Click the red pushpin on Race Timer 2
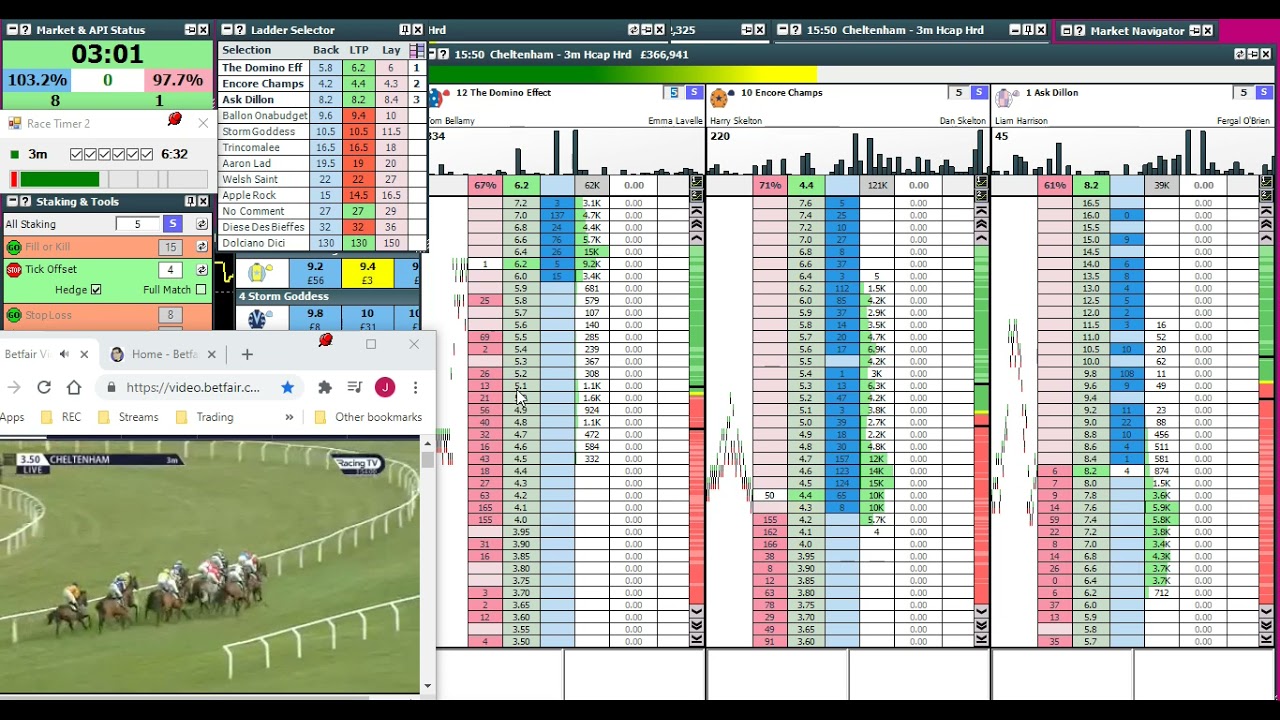Viewport: 1280px width, 720px height. point(175,120)
